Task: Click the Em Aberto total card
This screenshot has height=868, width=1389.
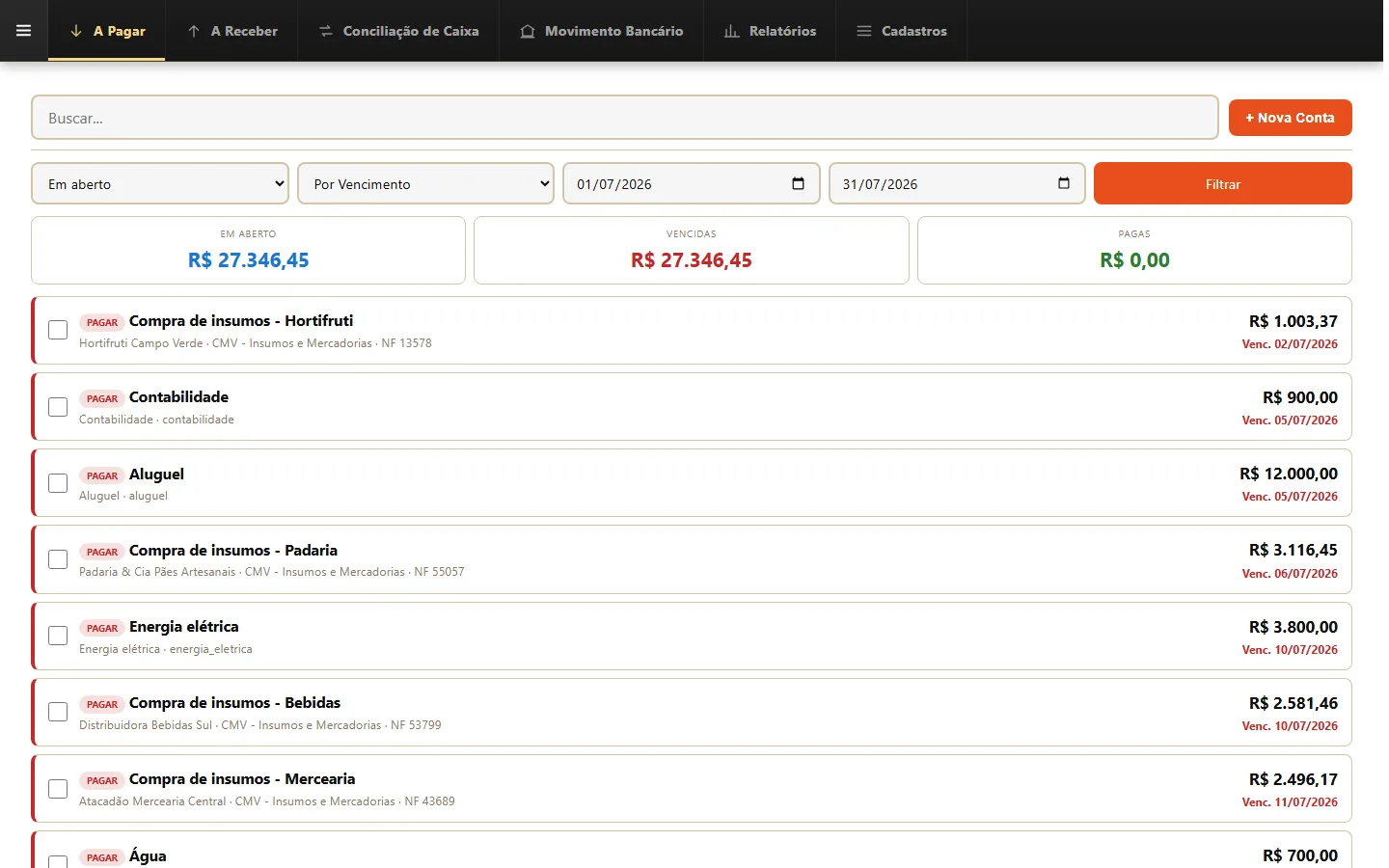Action: 248,250
